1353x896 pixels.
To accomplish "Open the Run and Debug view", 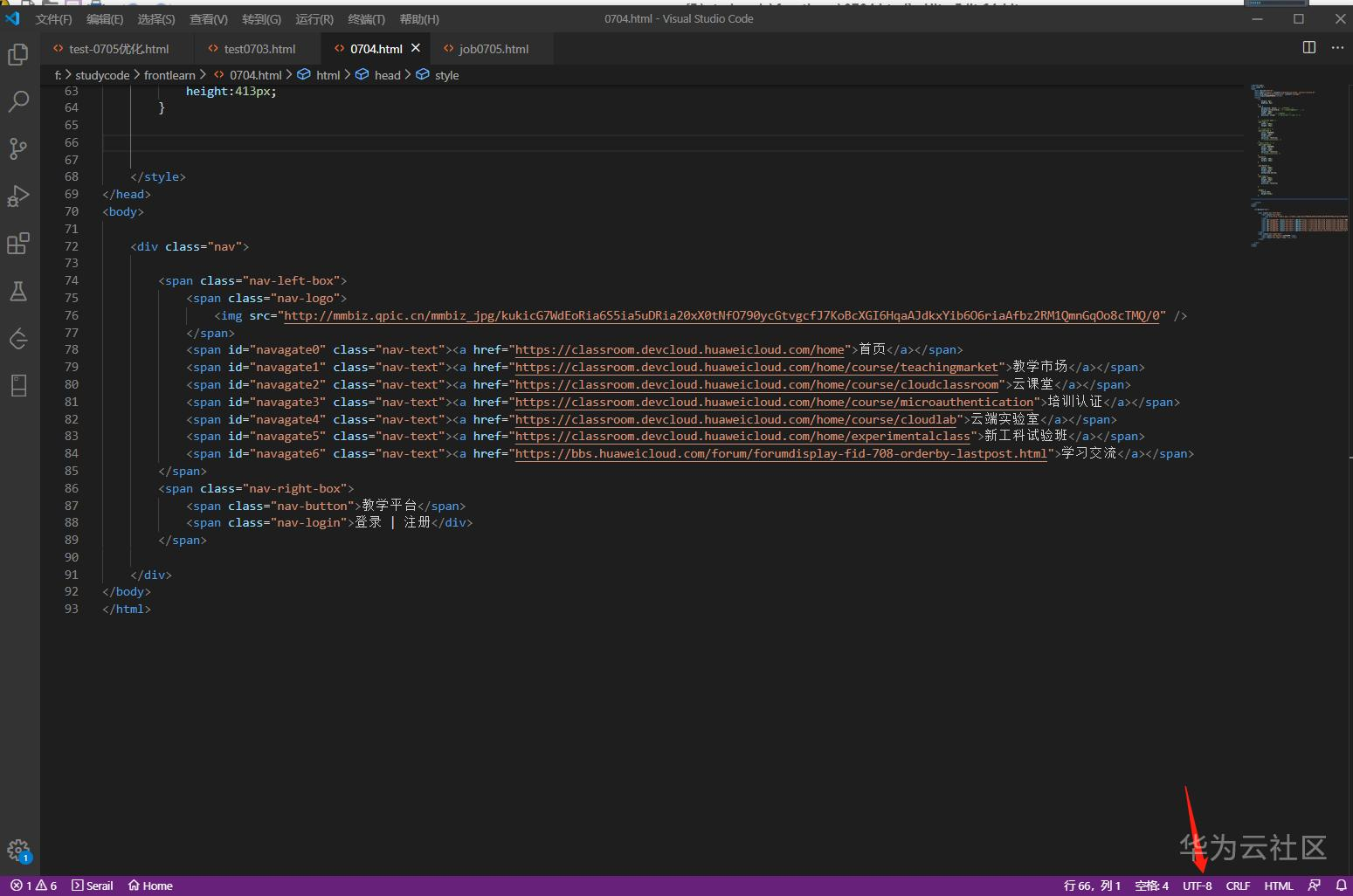I will (x=18, y=196).
